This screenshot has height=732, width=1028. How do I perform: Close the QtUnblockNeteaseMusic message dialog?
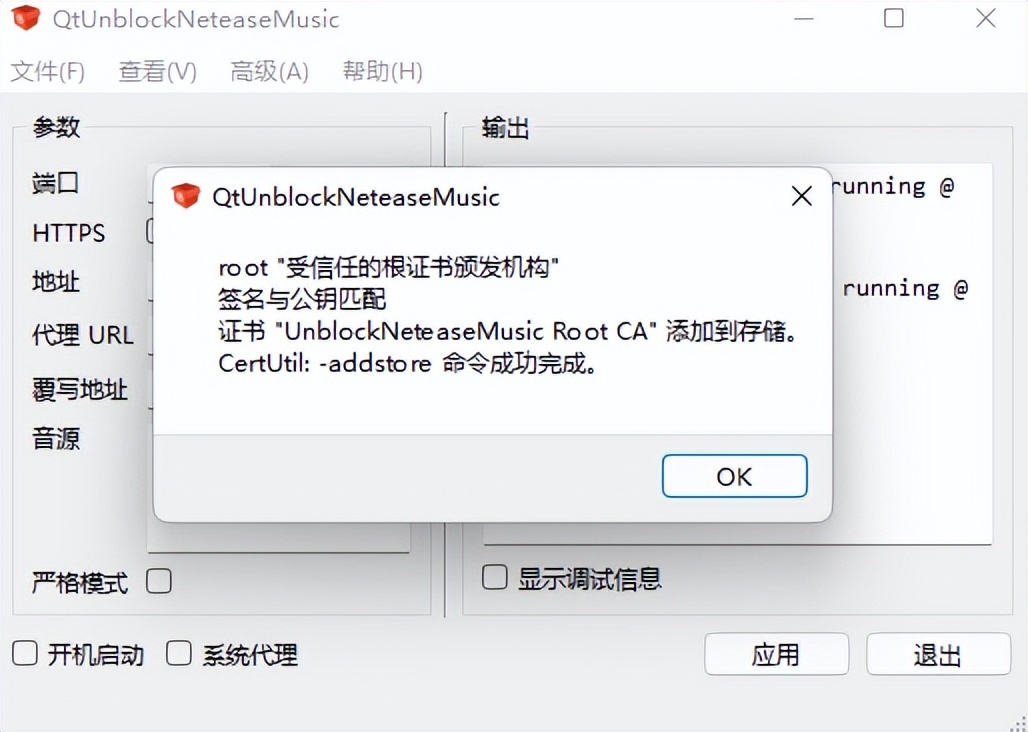(801, 196)
